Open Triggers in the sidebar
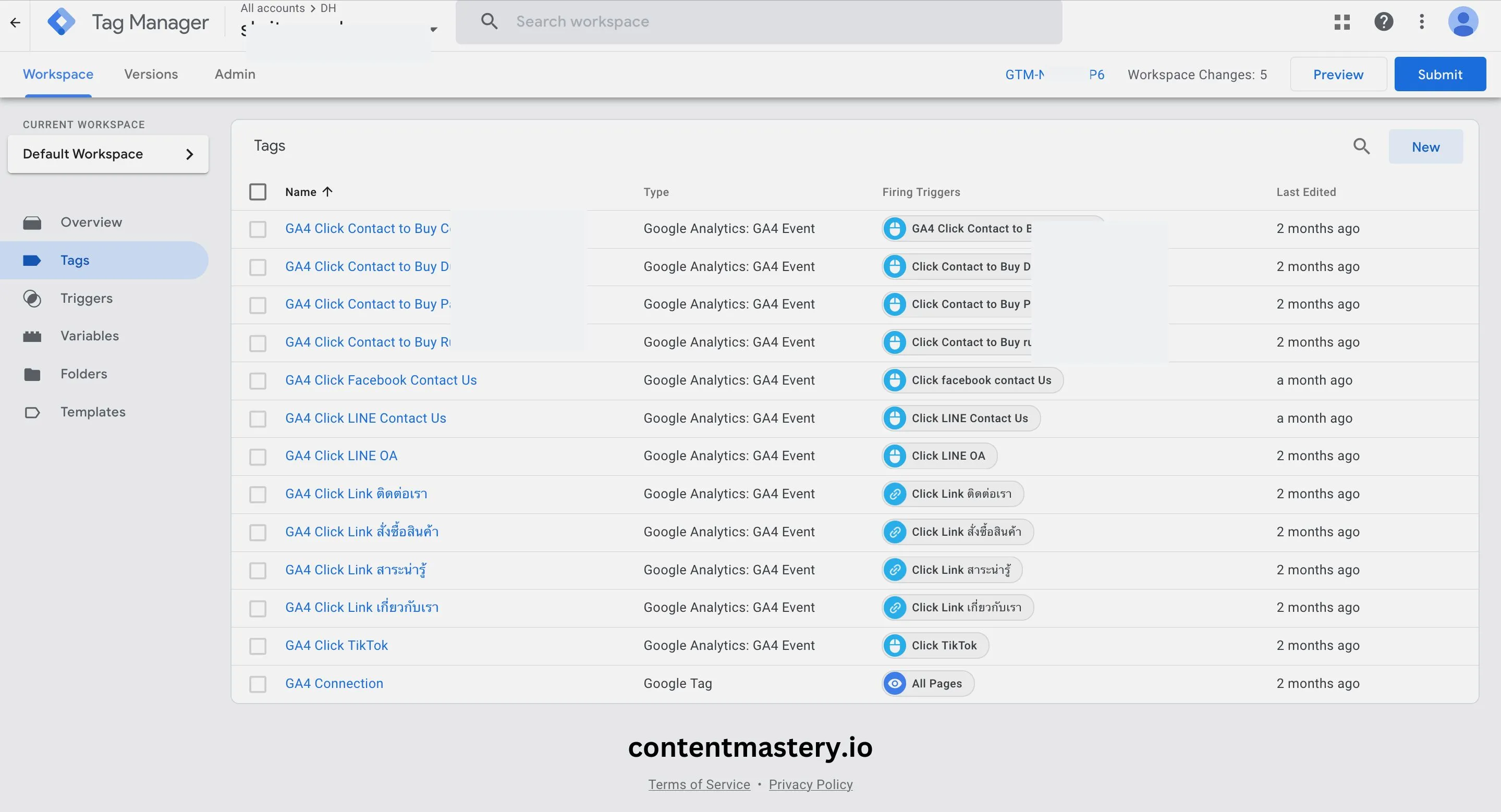The height and width of the screenshot is (812, 1501). point(104,298)
